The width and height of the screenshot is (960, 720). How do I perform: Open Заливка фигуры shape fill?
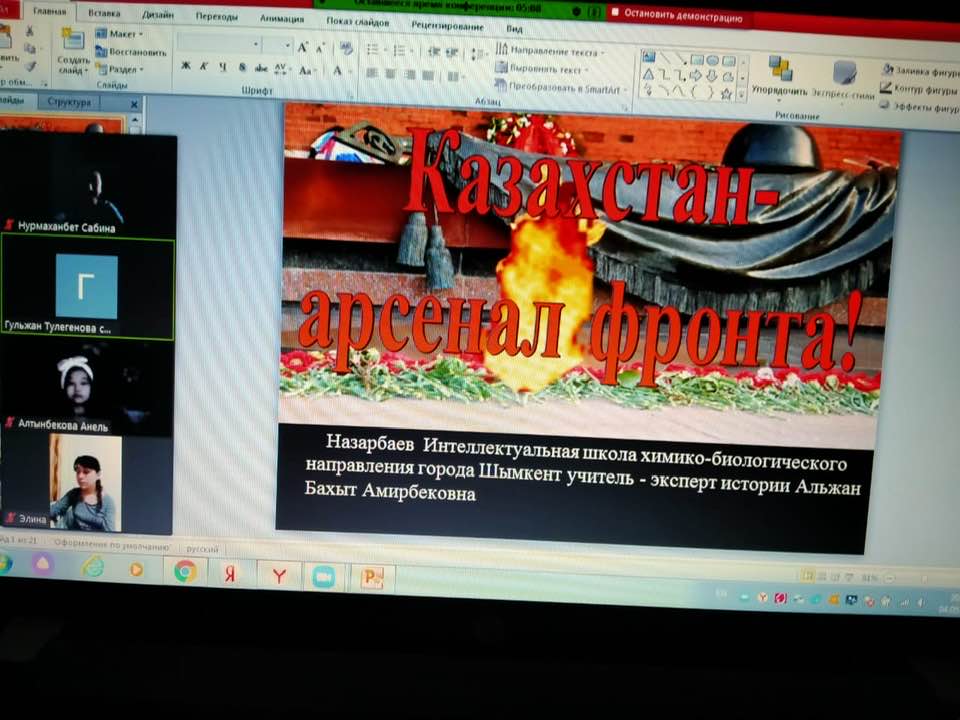click(x=920, y=71)
